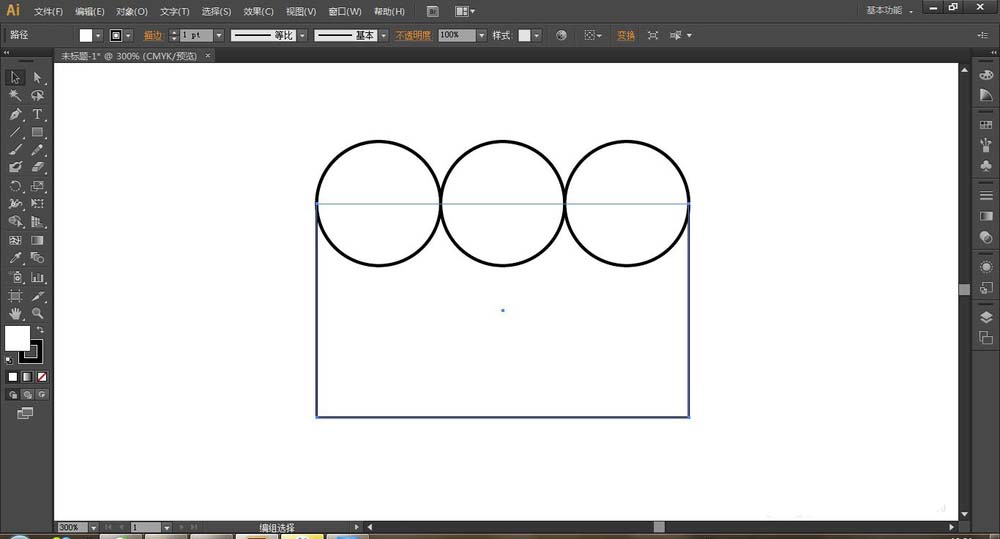Expand the opacity 100% dropdown
The width and height of the screenshot is (1000, 539).
pyautogui.click(x=482, y=35)
